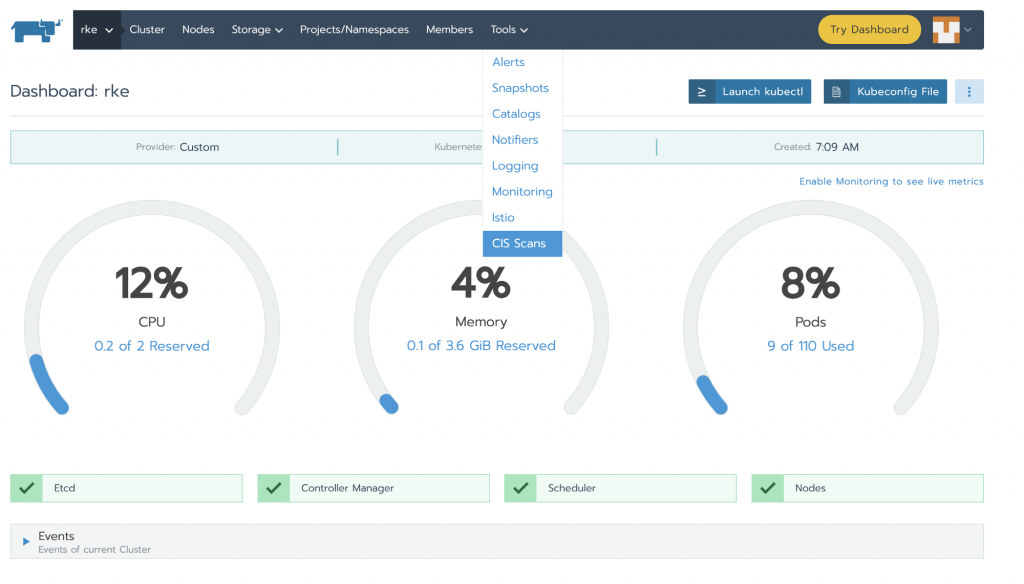Open Projects/Namespaces in the navigation bar

[354, 30]
